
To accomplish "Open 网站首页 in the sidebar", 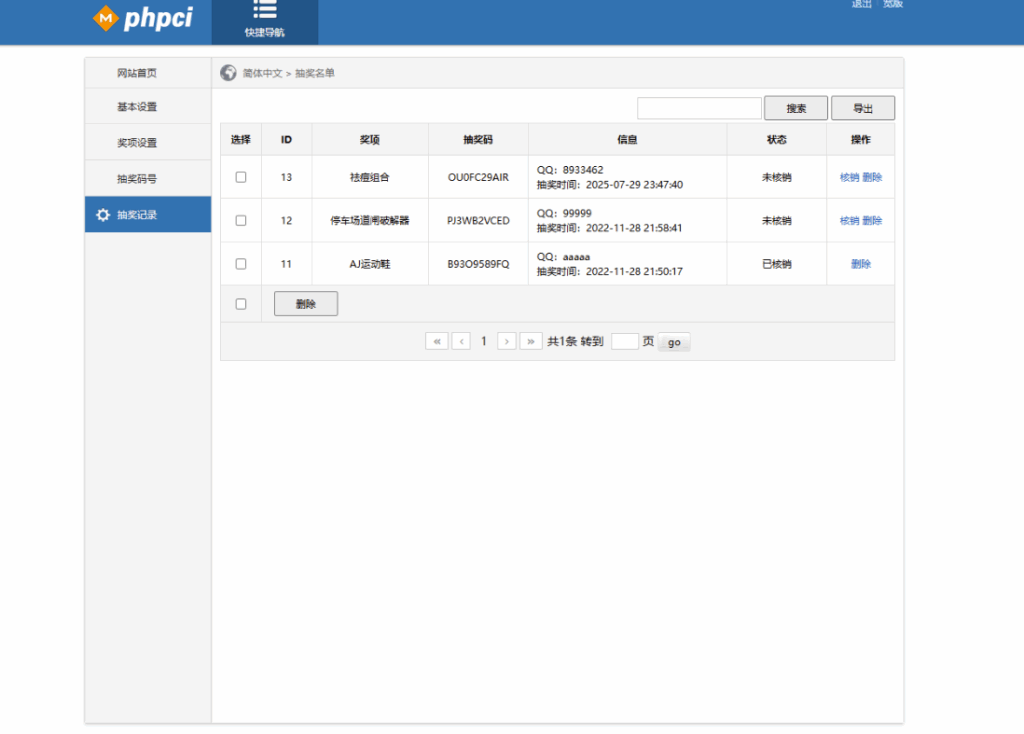I will tap(148, 73).
